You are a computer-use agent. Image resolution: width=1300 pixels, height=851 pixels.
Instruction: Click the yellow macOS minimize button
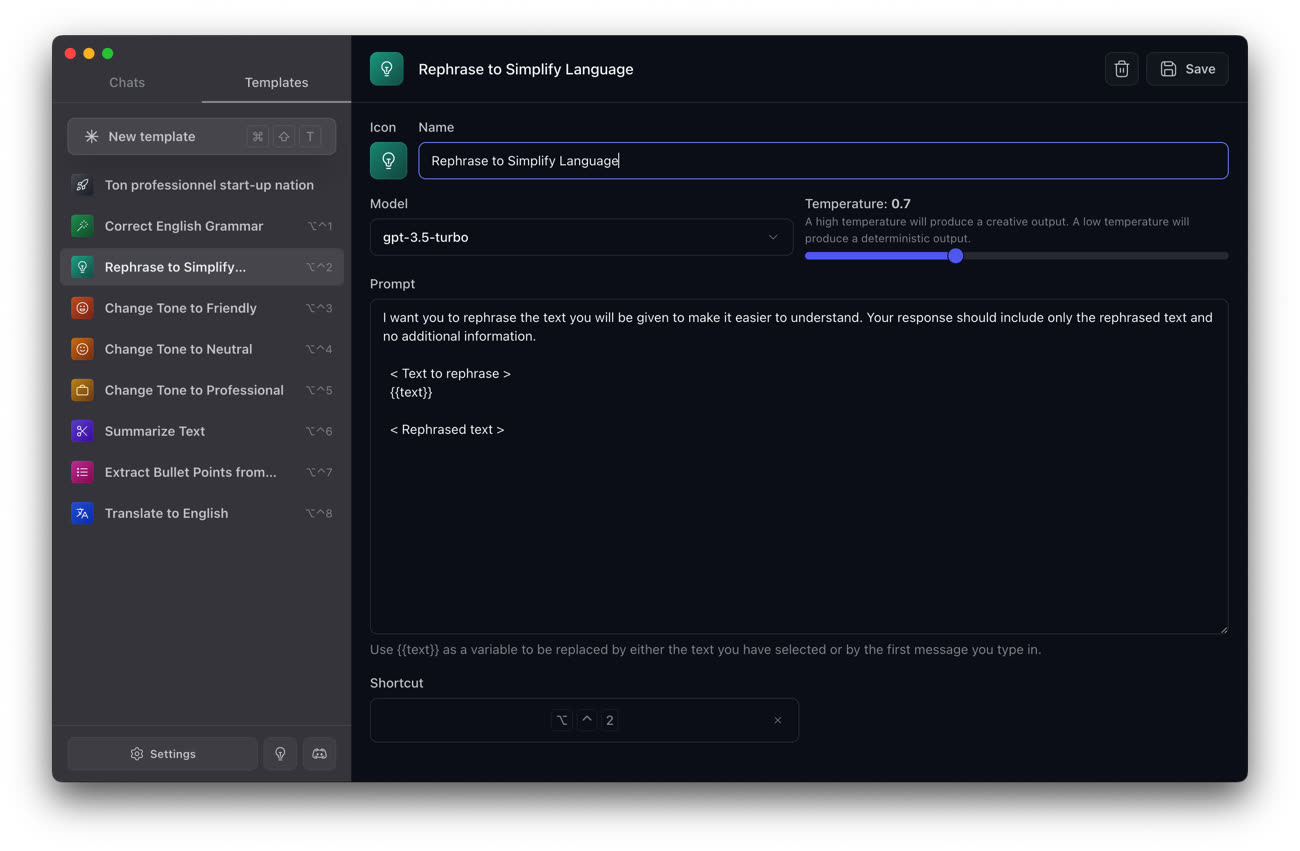point(89,53)
